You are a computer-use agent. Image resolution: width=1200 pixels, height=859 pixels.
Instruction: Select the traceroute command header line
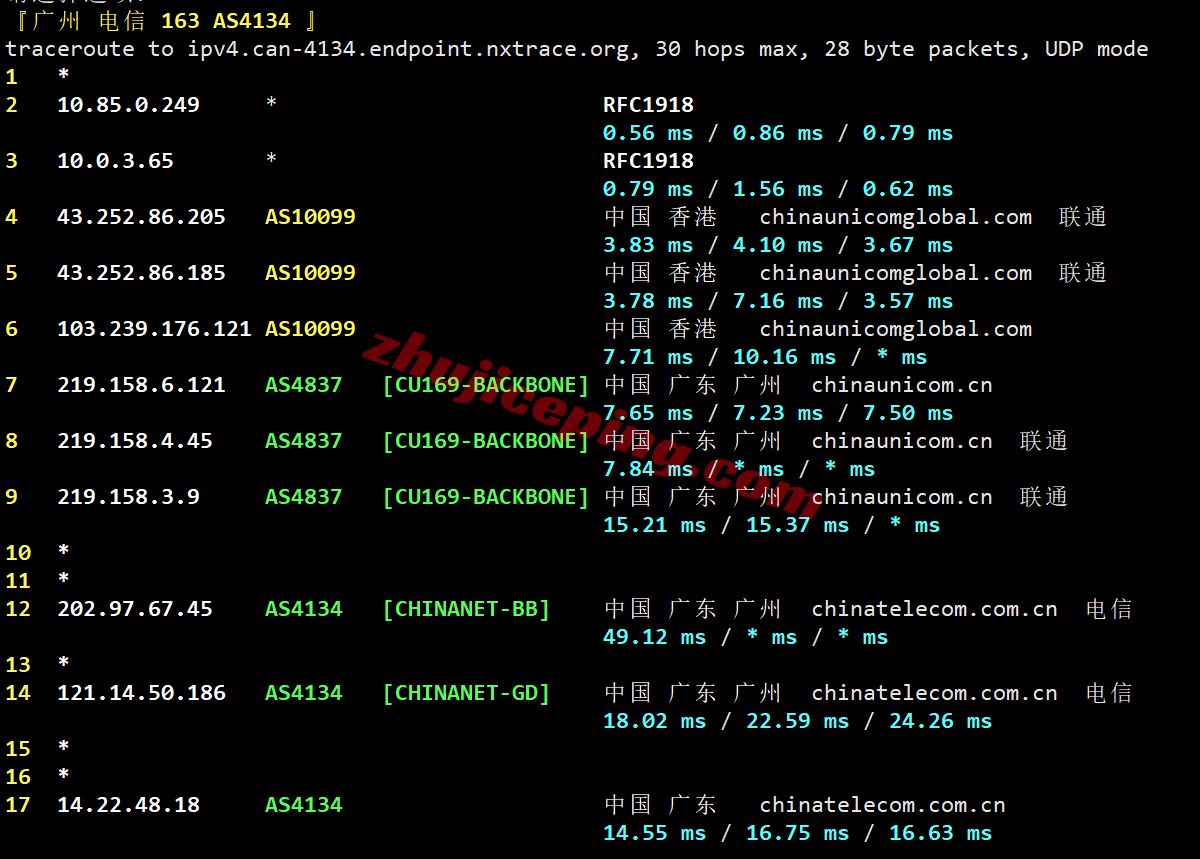tap(577, 49)
